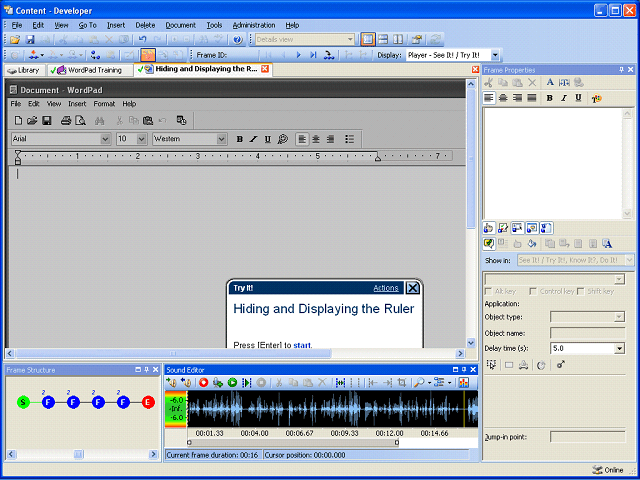Click the sound timeline scrollbar handle

(x=292, y=442)
